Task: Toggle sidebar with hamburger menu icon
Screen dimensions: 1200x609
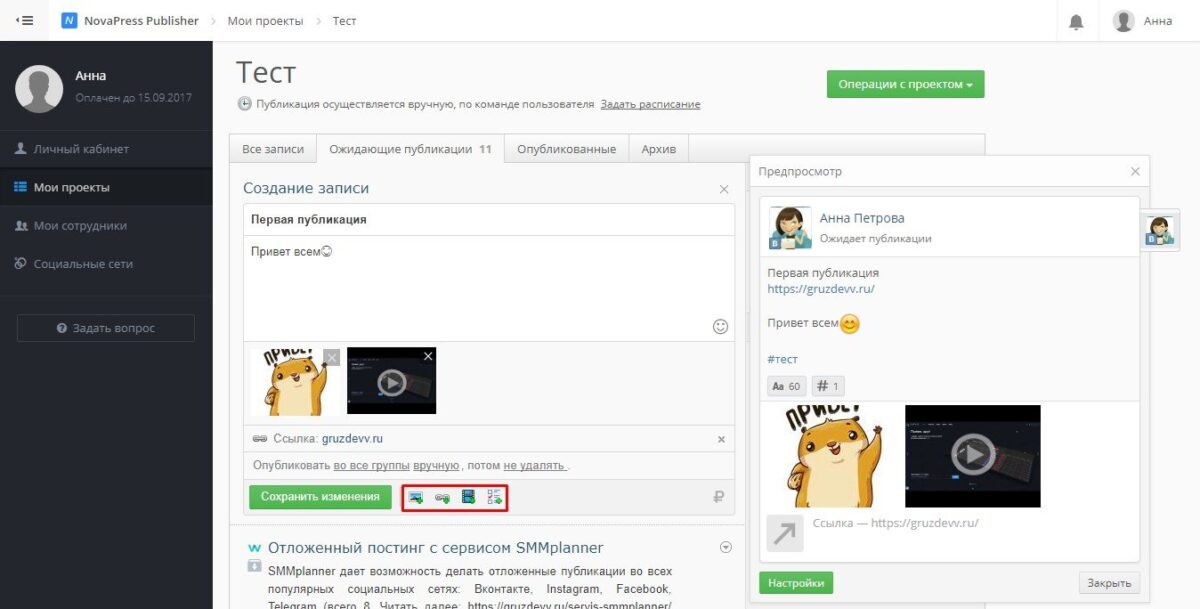Action: coord(25,20)
